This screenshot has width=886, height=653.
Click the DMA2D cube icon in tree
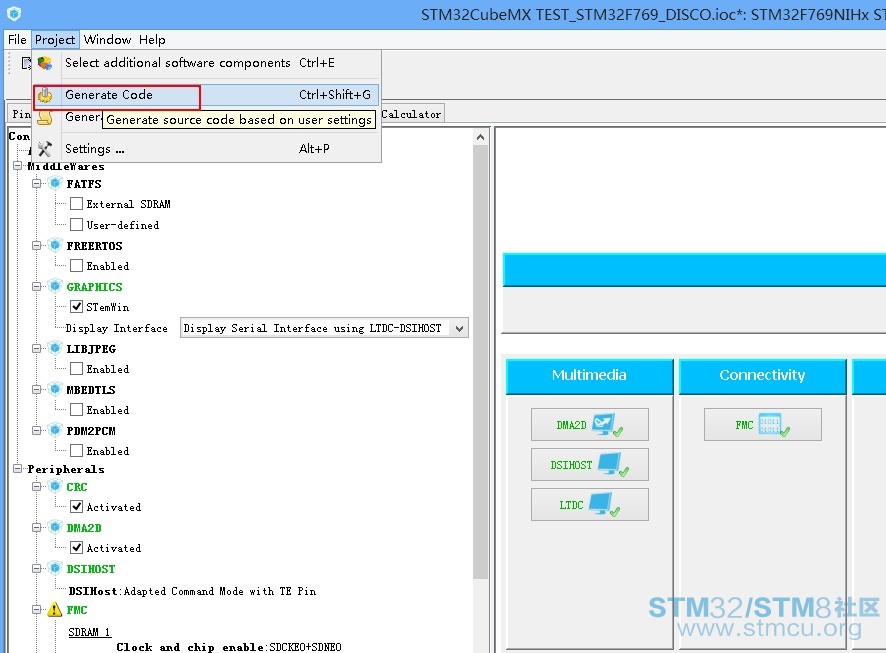[55, 528]
